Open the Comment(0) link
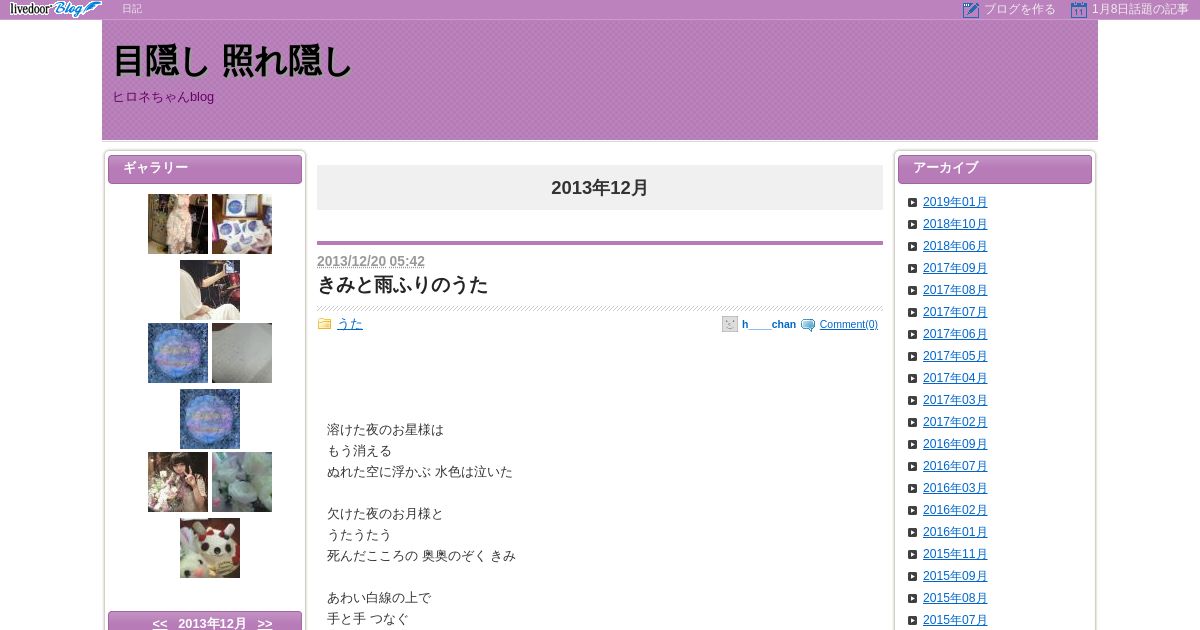Screen dimensions: 1200x630 [x=849, y=324]
